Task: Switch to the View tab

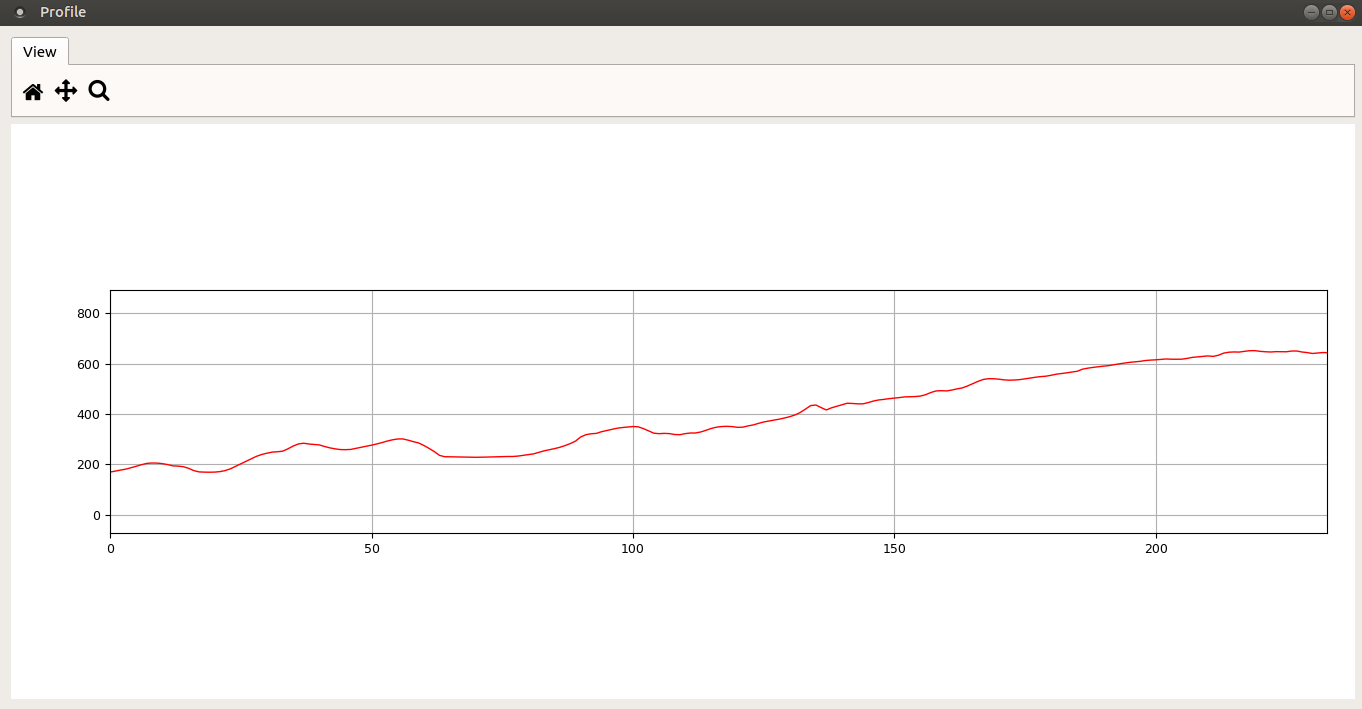Action: tap(40, 52)
